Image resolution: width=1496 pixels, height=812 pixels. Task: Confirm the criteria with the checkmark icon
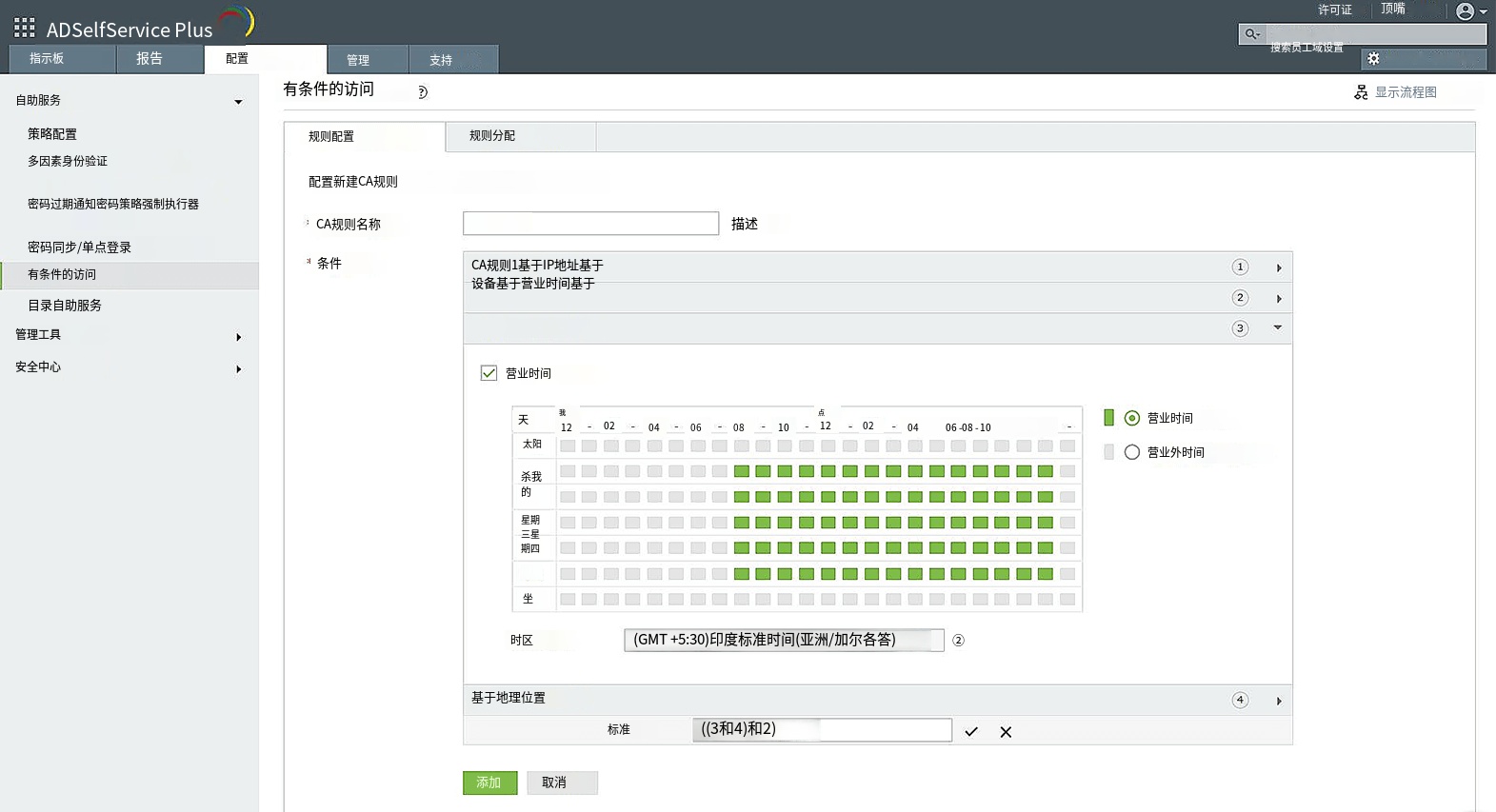coord(971,732)
